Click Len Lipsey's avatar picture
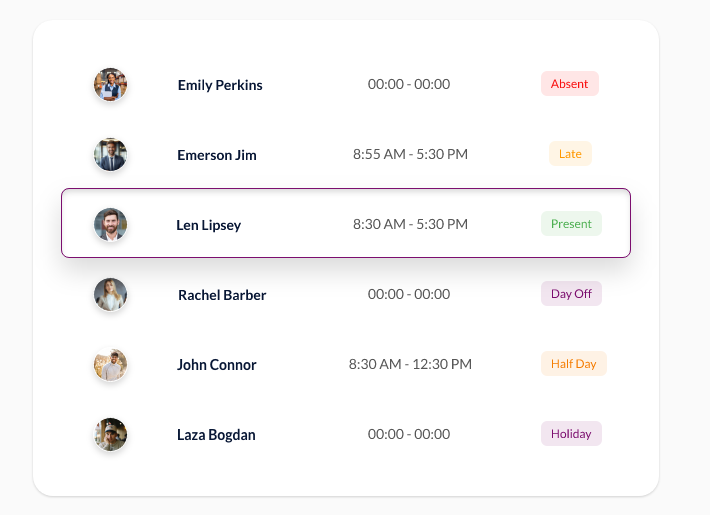Image resolution: width=710 pixels, height=515 pixels. [x=110, y=225]
